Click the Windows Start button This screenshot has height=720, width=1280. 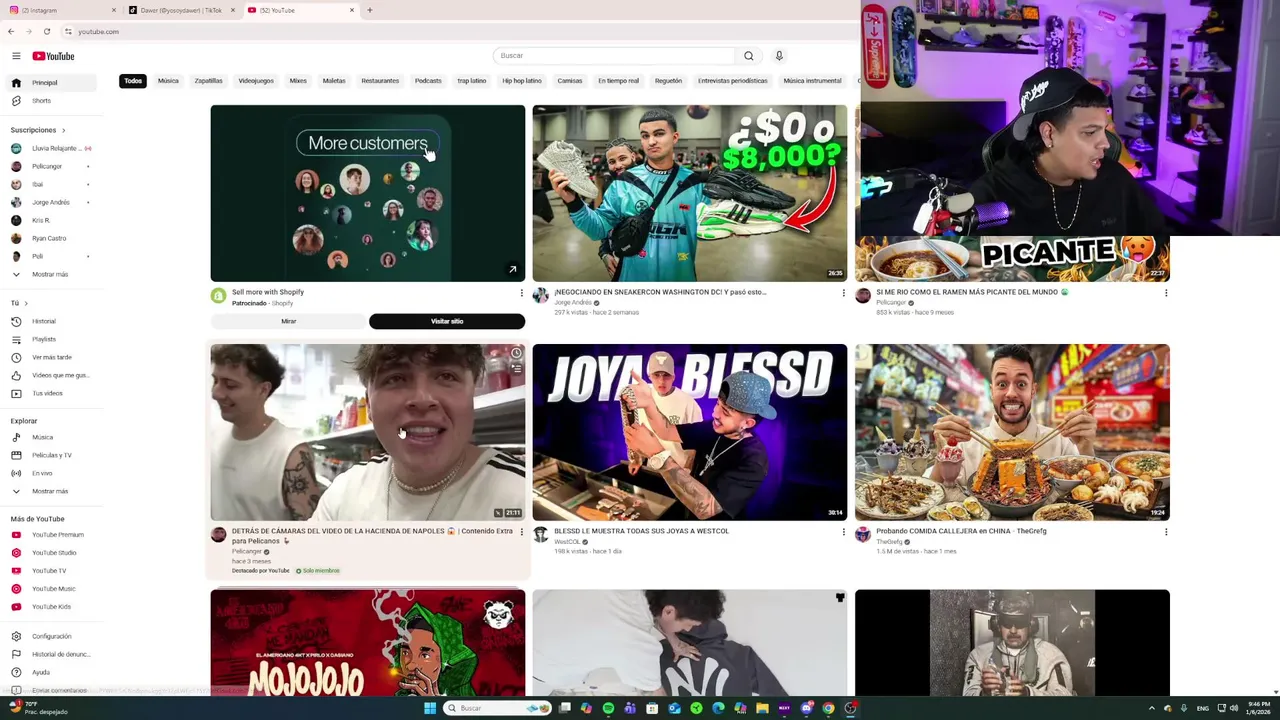tap(430, 708)
